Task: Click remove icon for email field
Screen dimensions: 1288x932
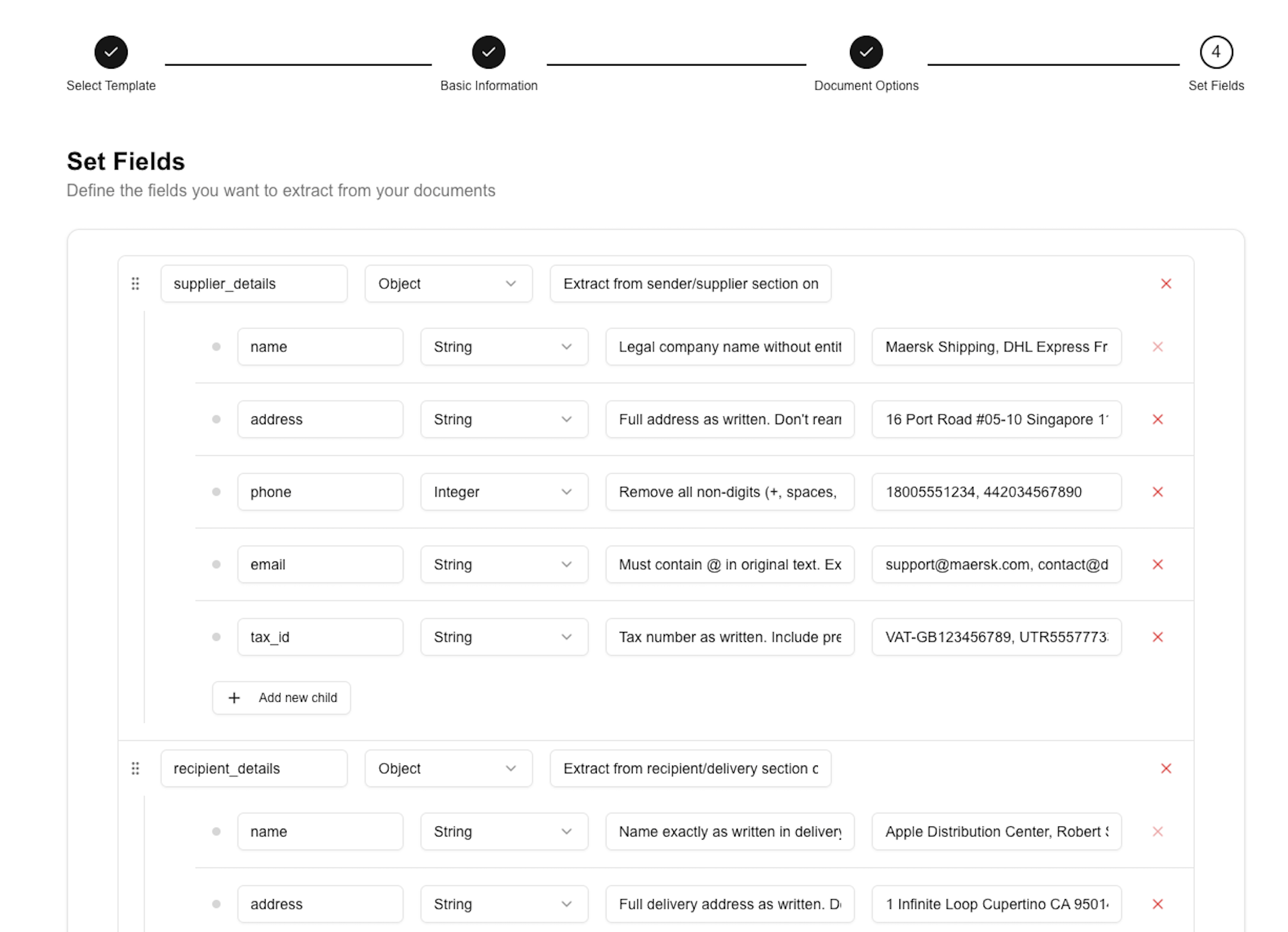Action: coord(1158,564)
